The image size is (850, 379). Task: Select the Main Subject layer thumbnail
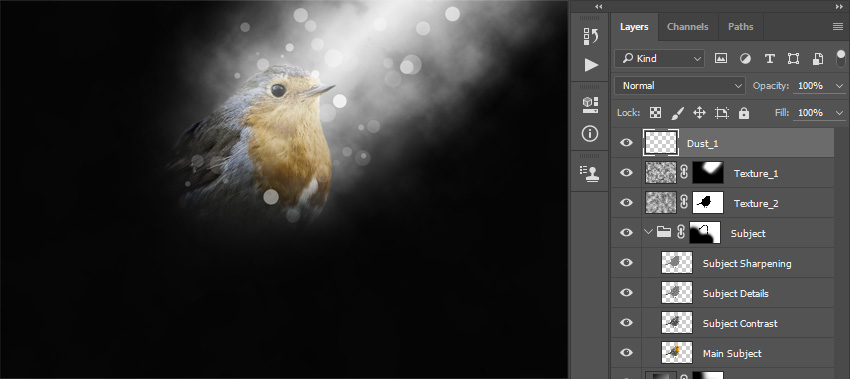point(677,352)
